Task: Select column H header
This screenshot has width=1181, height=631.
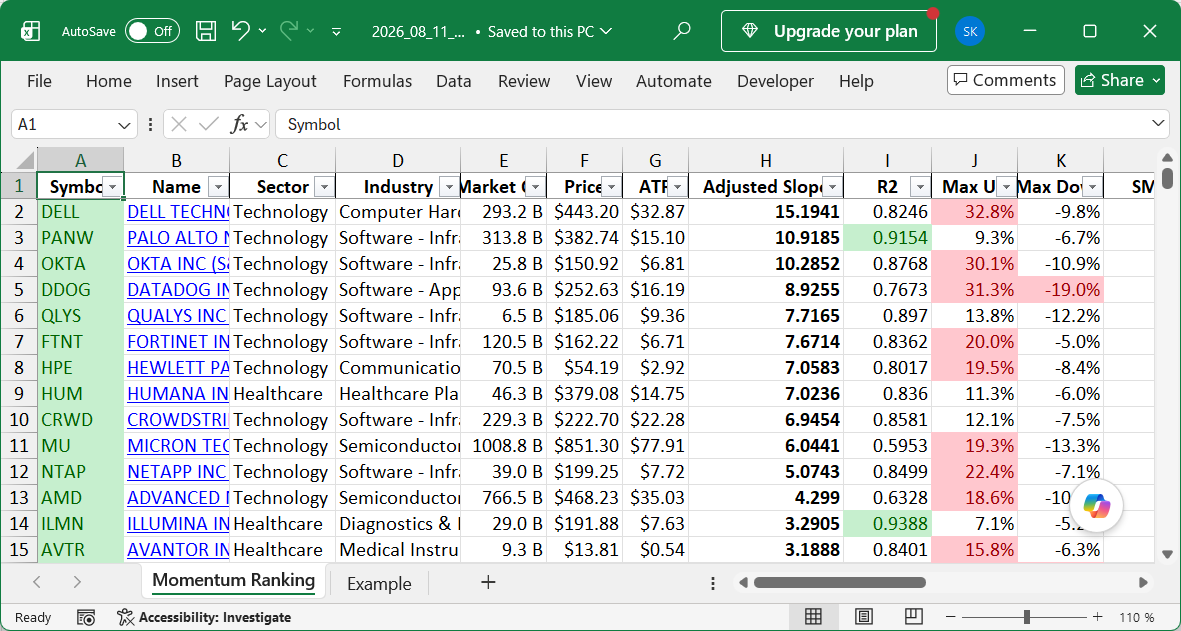Action: click(x=766, y=160)
